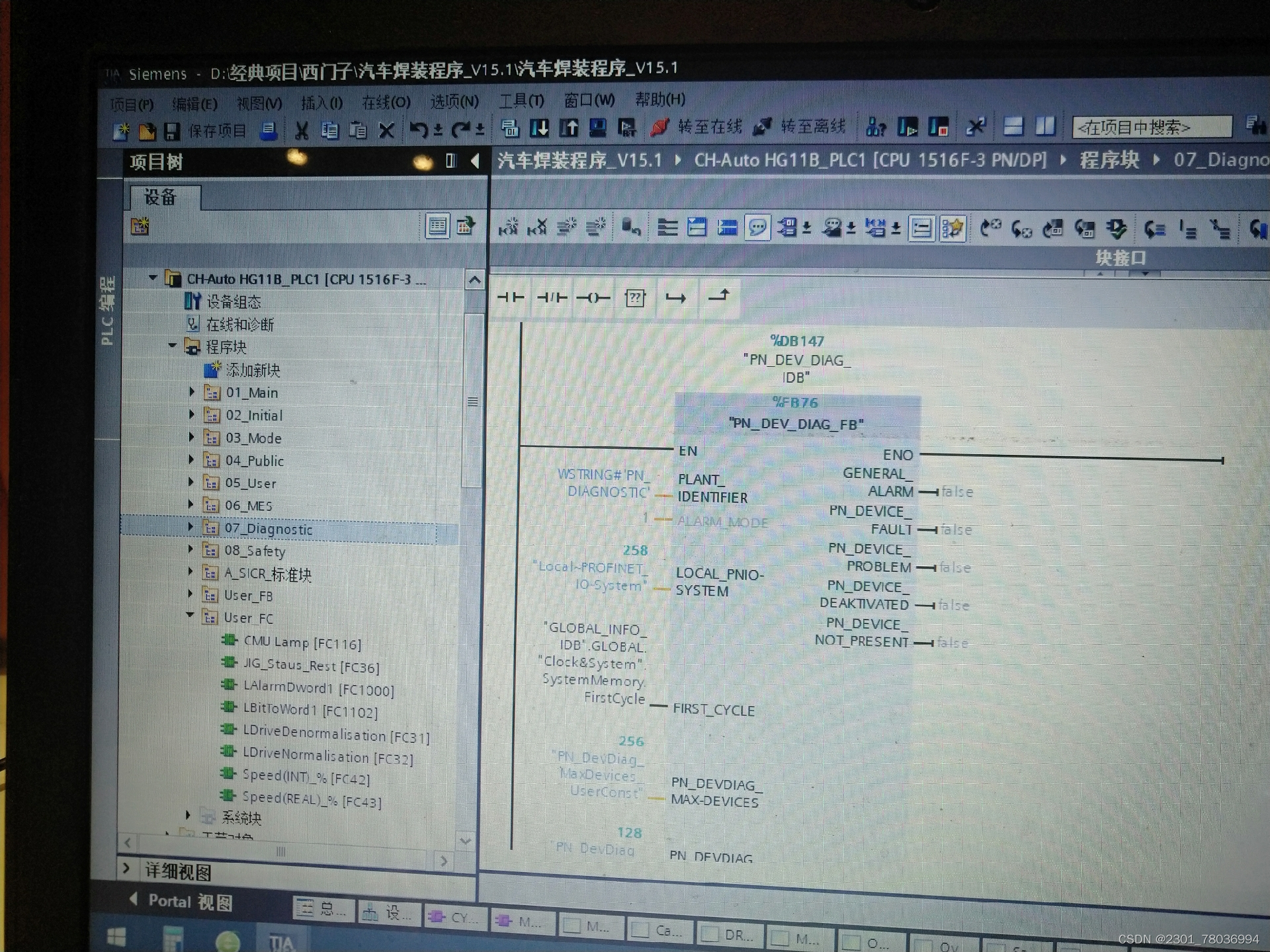The width and height of the screenshot is (1270, 952).
Task: Click project tree vertical scrollbar thumb
Action: 472,400
